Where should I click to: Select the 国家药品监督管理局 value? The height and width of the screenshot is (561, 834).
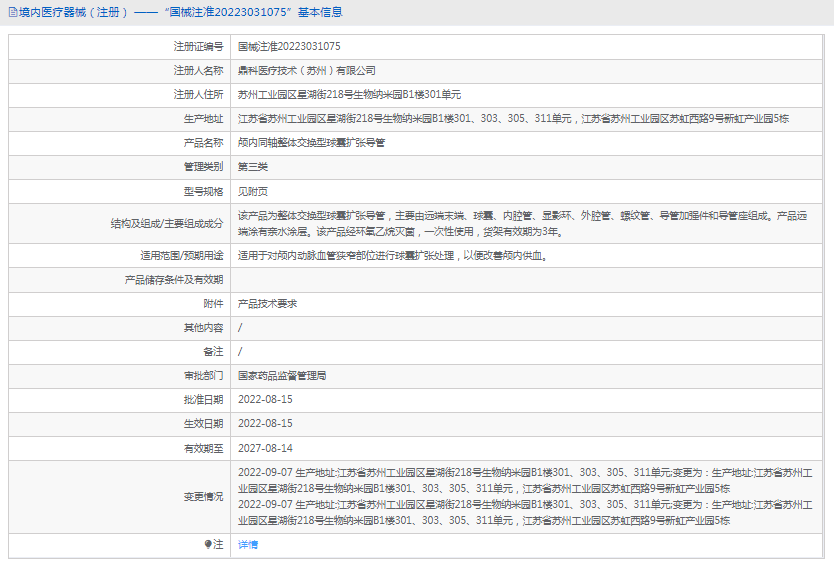[282, 375]
